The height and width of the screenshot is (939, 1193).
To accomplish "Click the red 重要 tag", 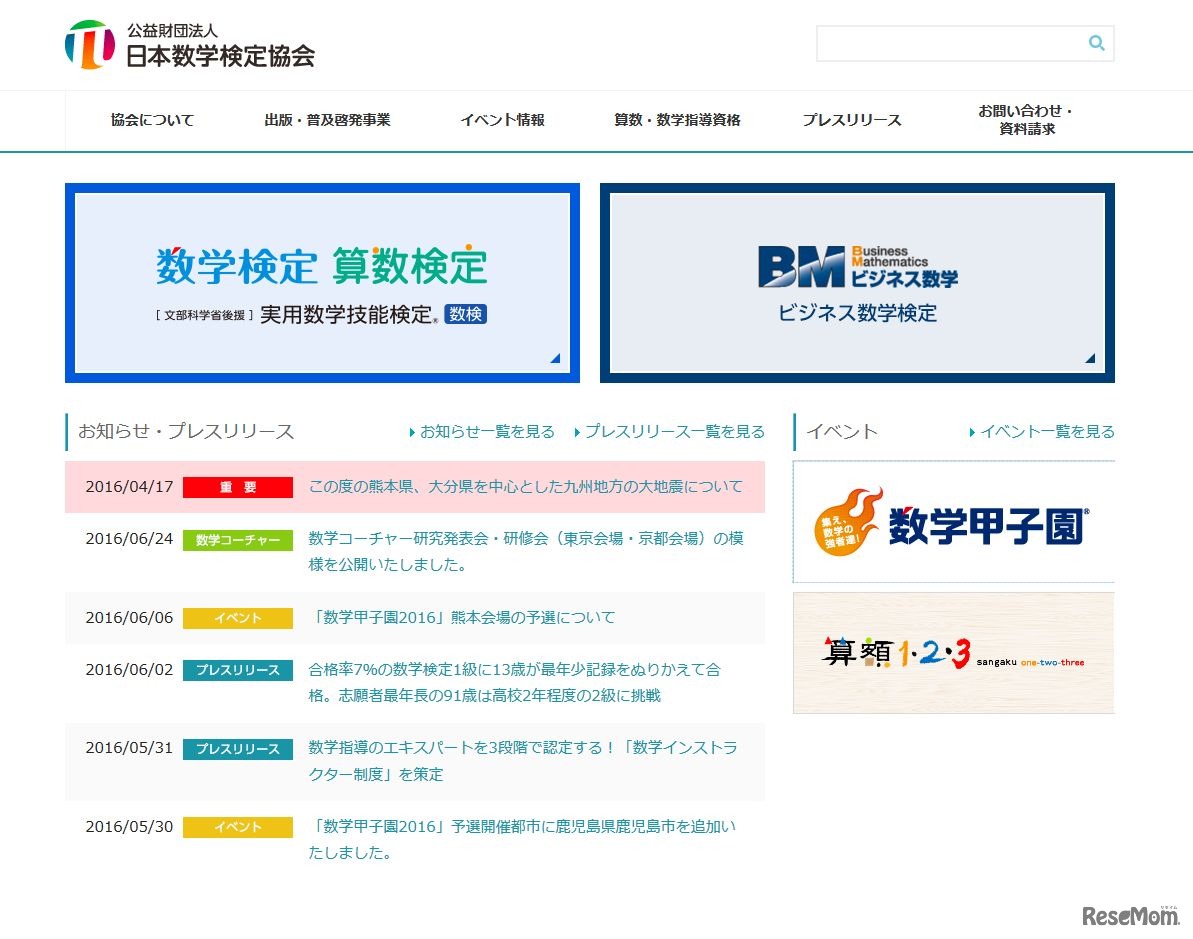I will [238, 487].
